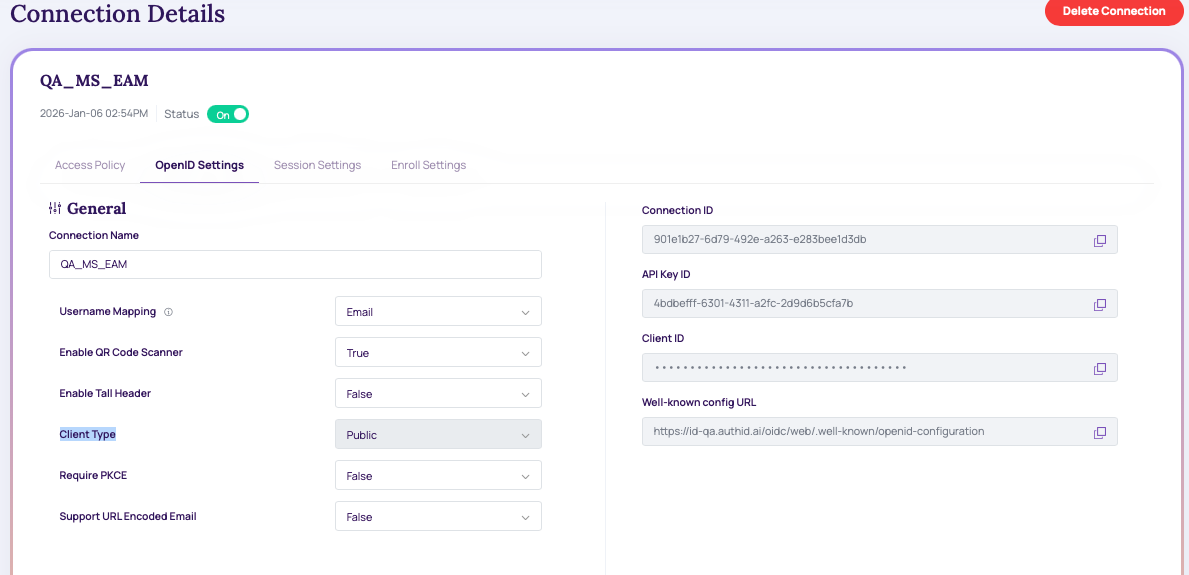Open the Require PKCE dropdown
Viewport: 1189px width, 575px height.
(x=438, y=476)
